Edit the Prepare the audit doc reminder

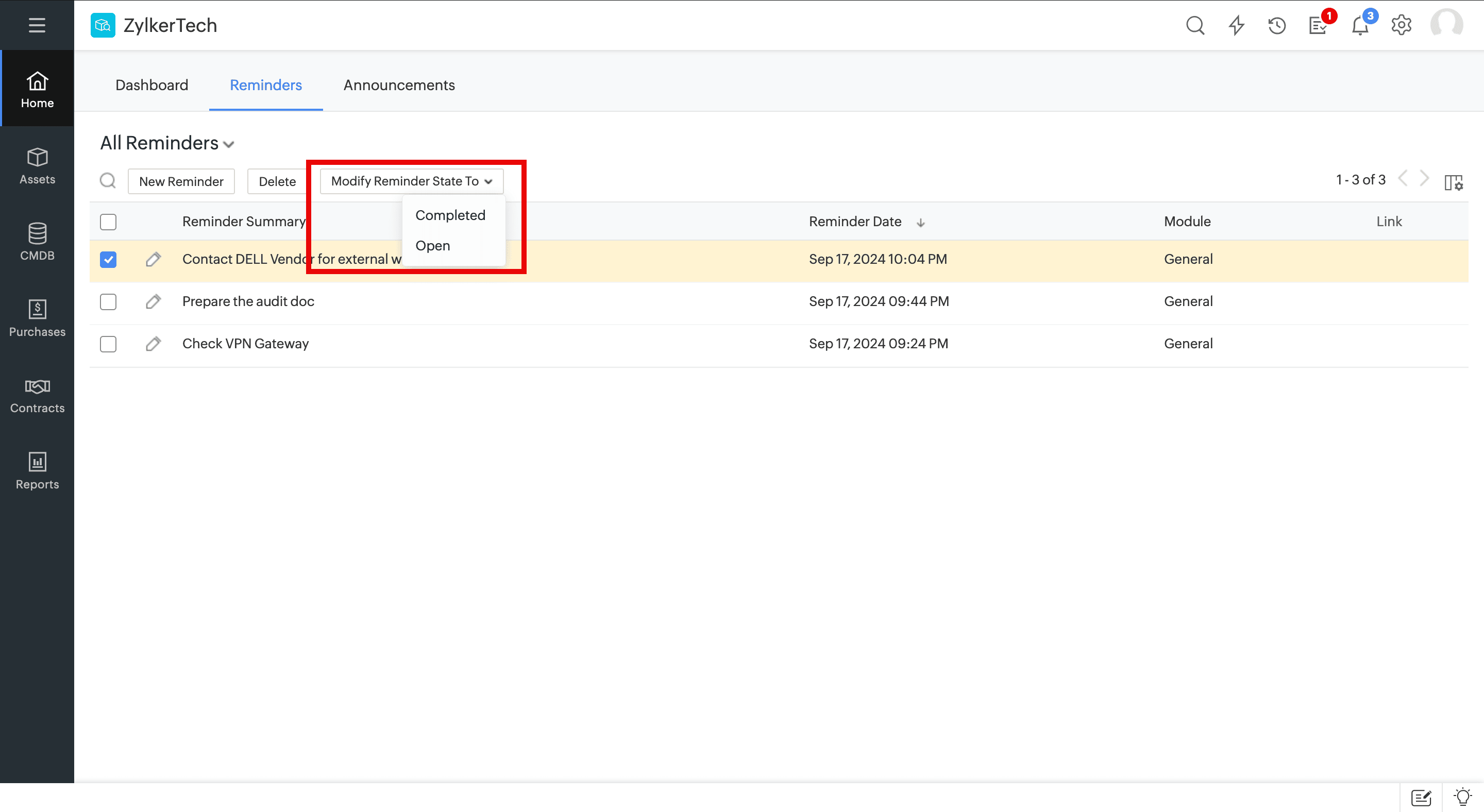pos(153,301)
